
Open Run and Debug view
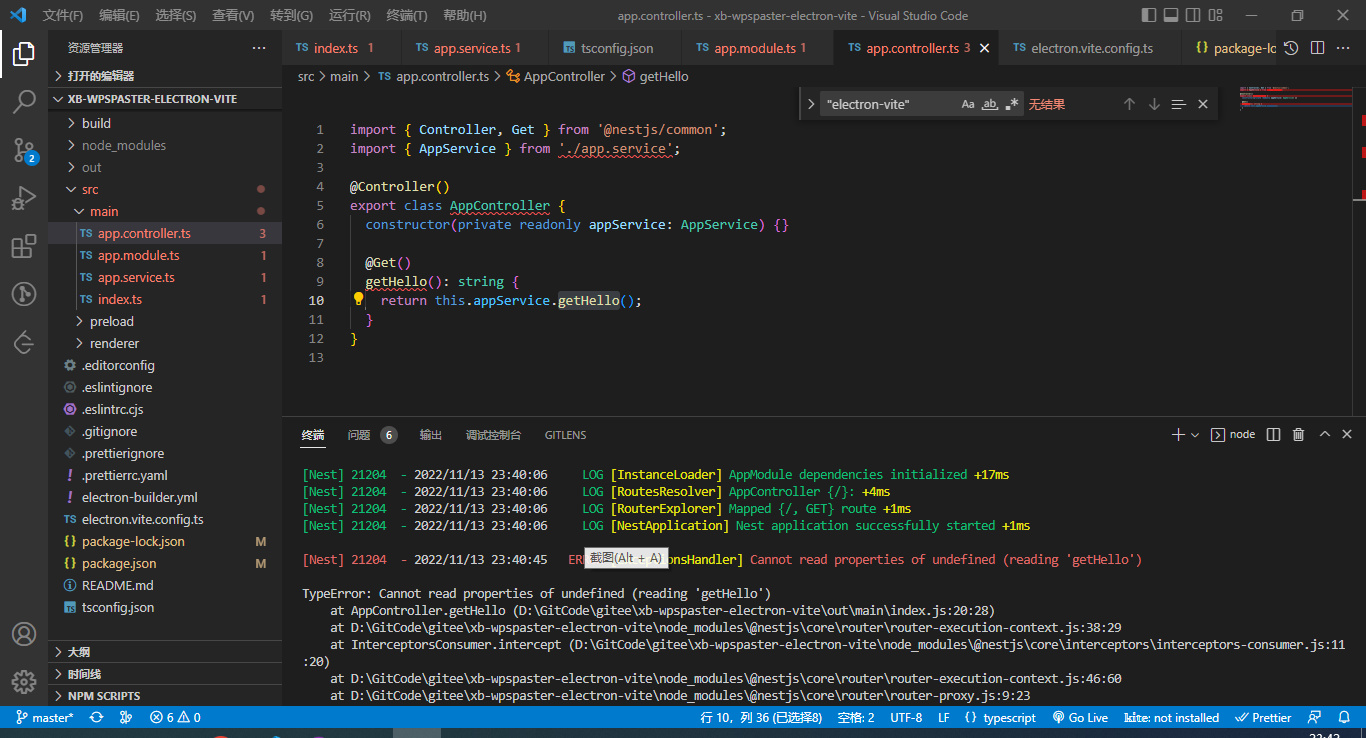click(24, 198)
